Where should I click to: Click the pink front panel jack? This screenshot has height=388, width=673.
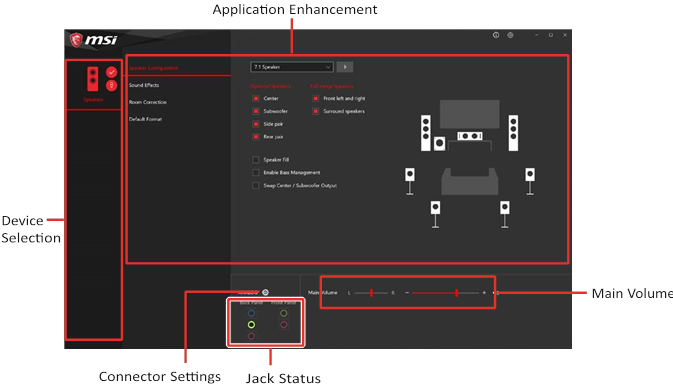coord(284,325)
